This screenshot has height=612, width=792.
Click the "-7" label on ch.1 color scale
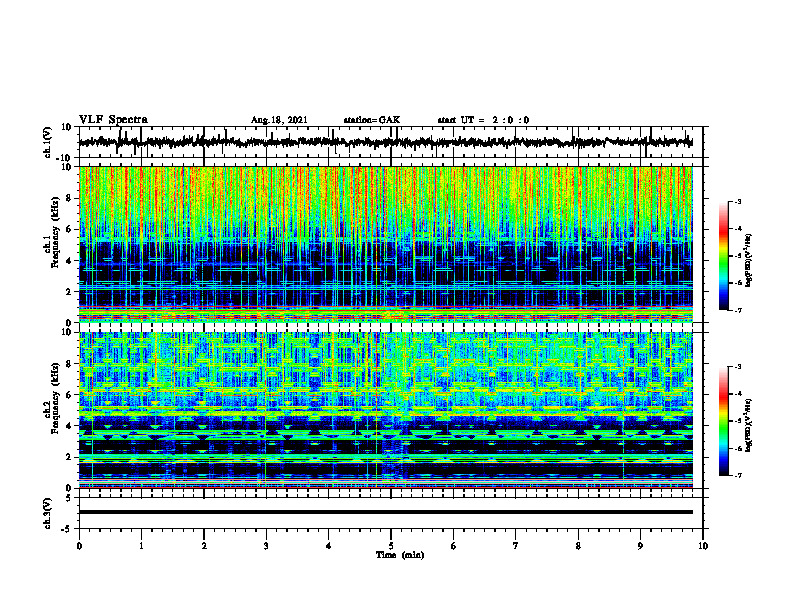pos(738,310)
